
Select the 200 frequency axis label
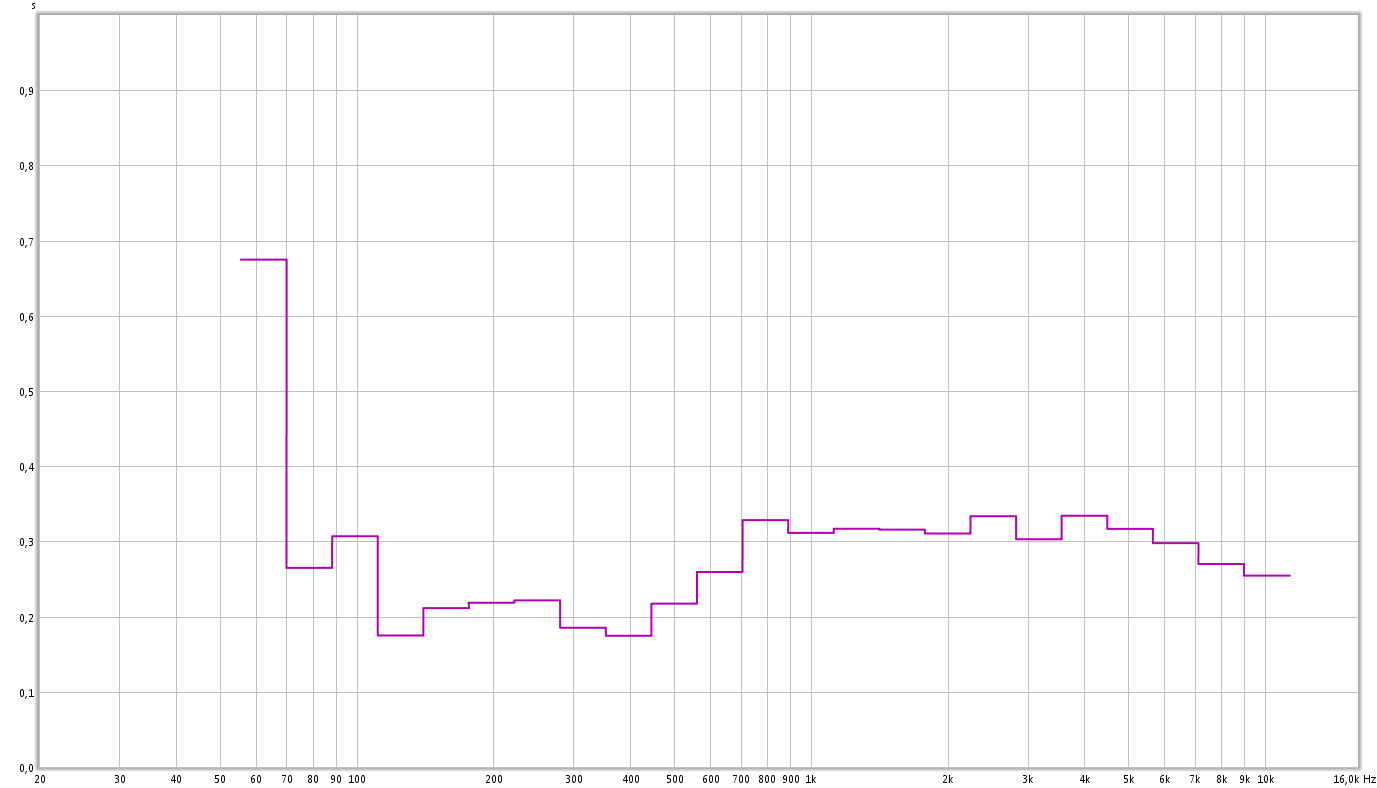(494, 779)
